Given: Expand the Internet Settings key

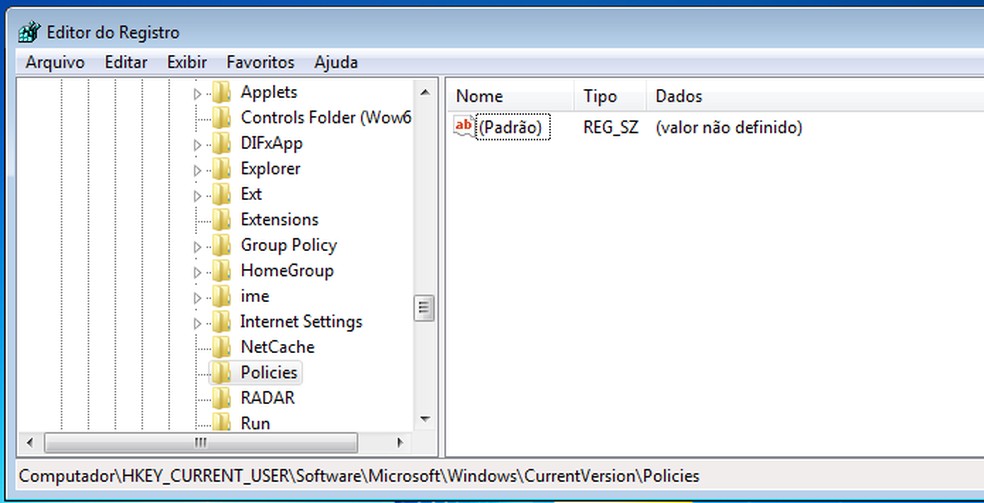Looking at the screenshot, I should click(x=198, y=322).
